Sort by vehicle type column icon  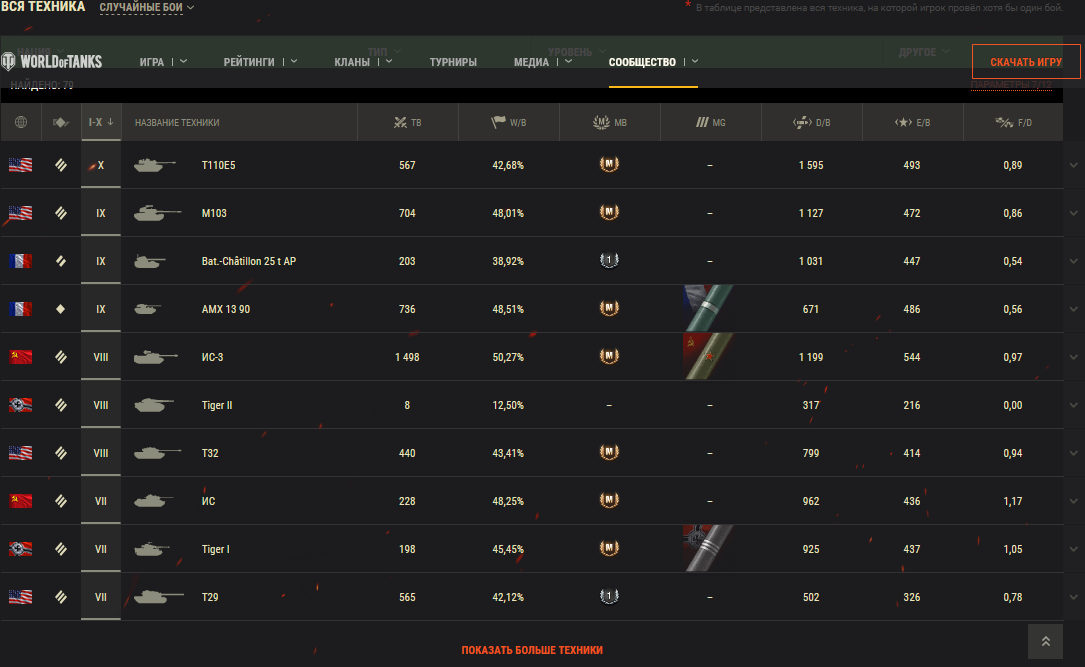(61, 122)
